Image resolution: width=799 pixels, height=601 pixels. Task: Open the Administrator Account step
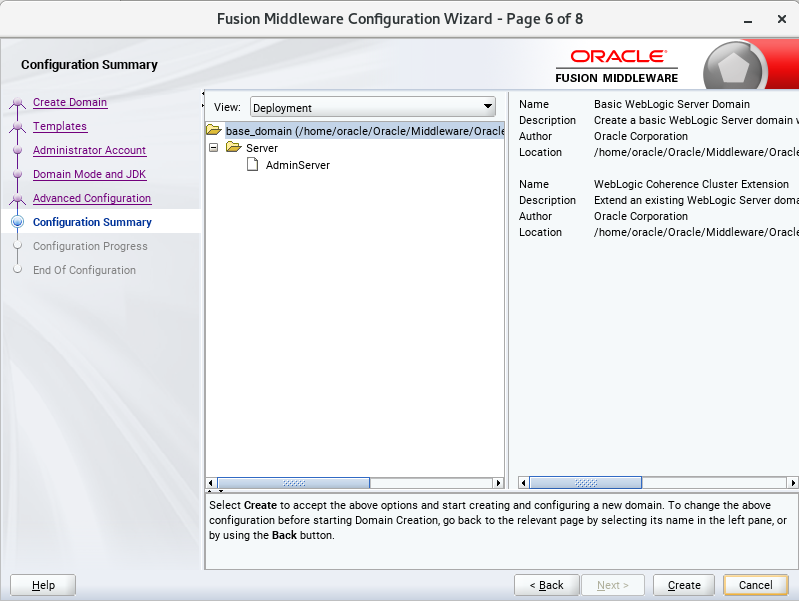click(89, 150)
